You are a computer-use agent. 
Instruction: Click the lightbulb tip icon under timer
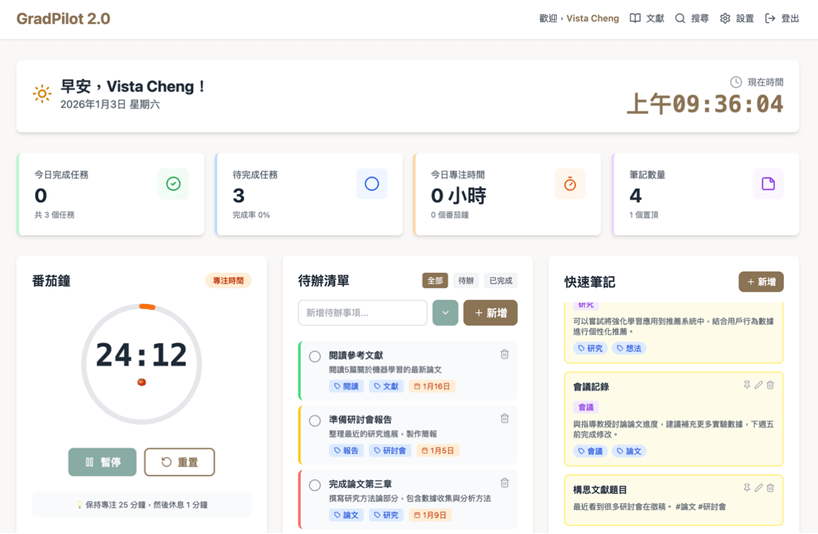79,504
